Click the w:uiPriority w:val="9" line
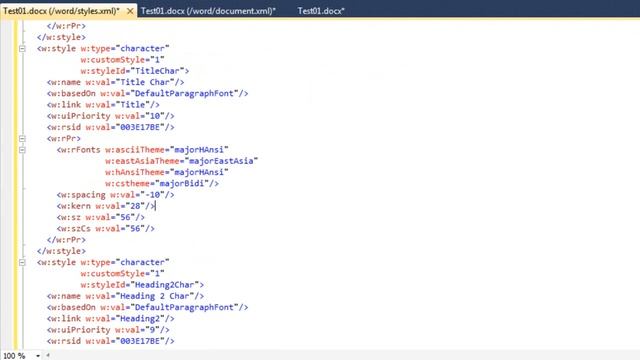Viewport: 640px width, 360px height. 108,330
